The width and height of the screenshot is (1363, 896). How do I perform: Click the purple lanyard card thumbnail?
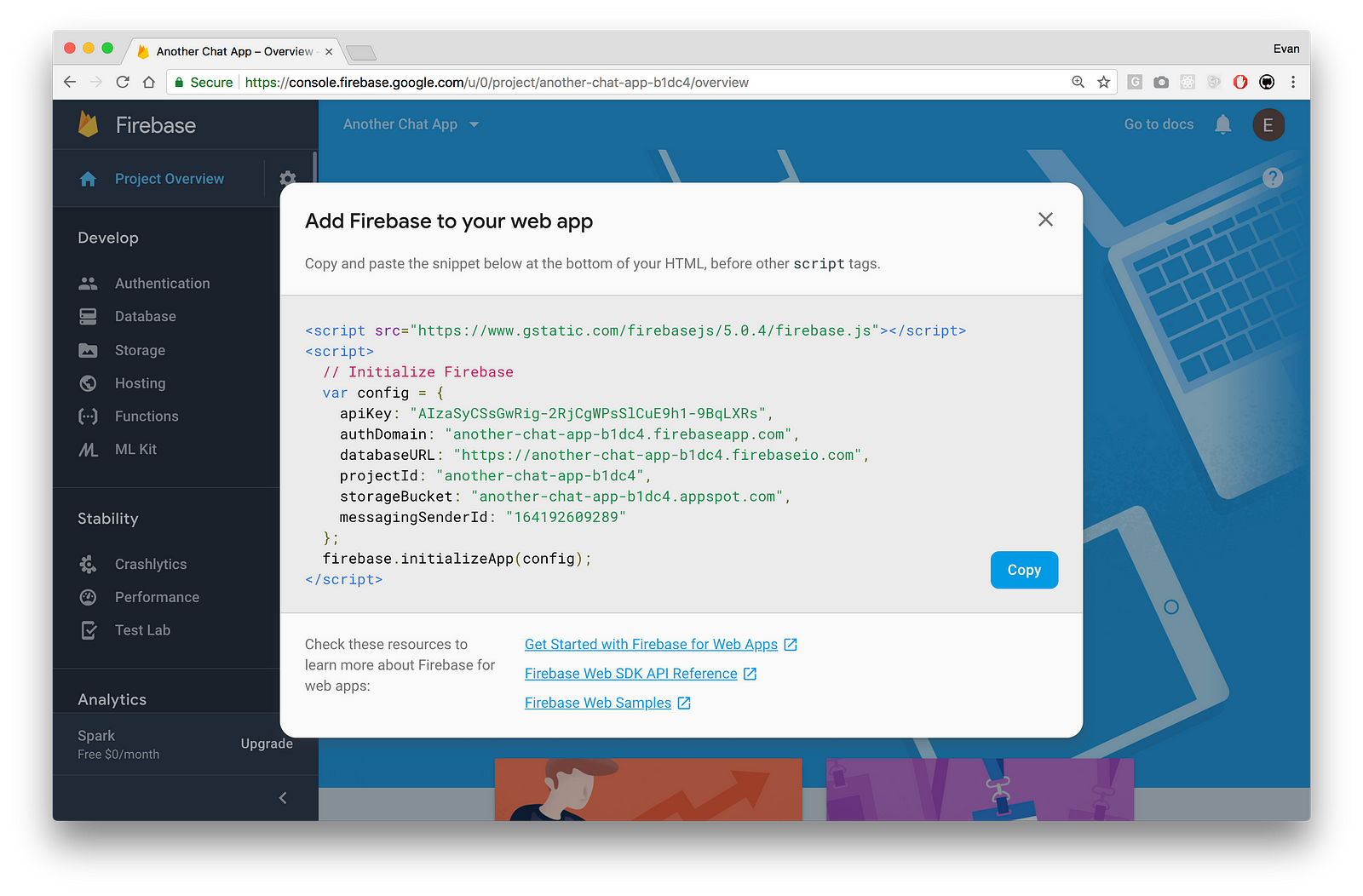point(980,790)
